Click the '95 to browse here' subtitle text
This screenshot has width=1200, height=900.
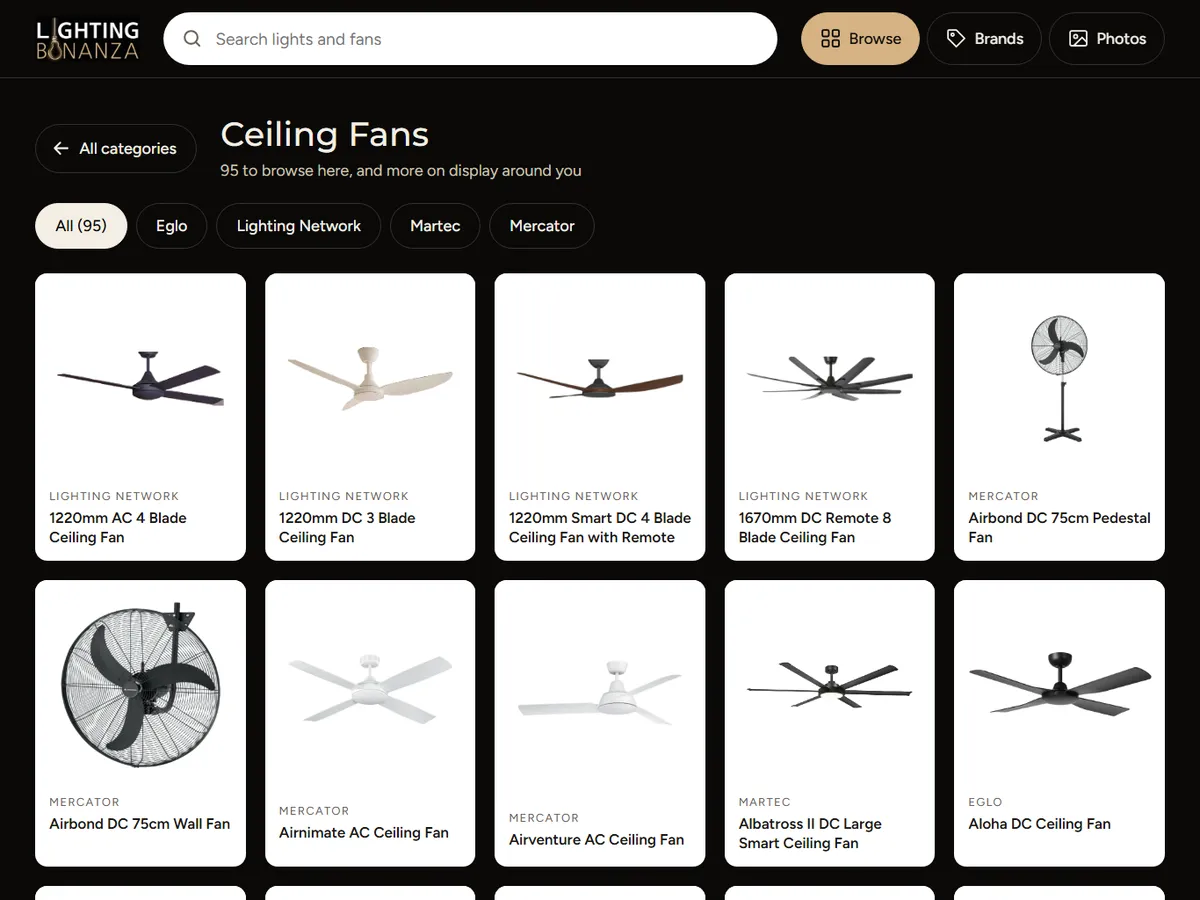coord(401,171)
